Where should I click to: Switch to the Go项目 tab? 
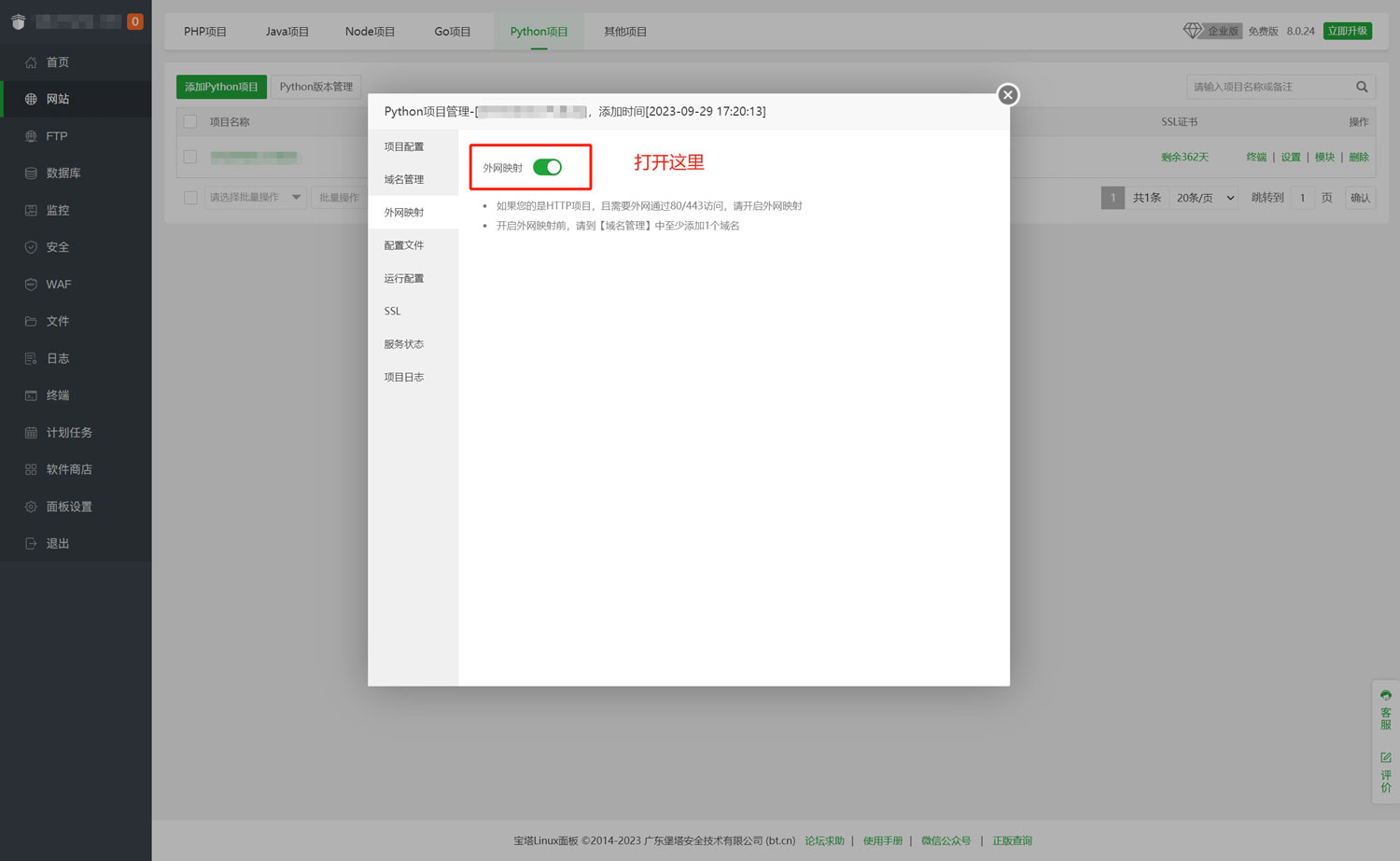tap(452, 31)
